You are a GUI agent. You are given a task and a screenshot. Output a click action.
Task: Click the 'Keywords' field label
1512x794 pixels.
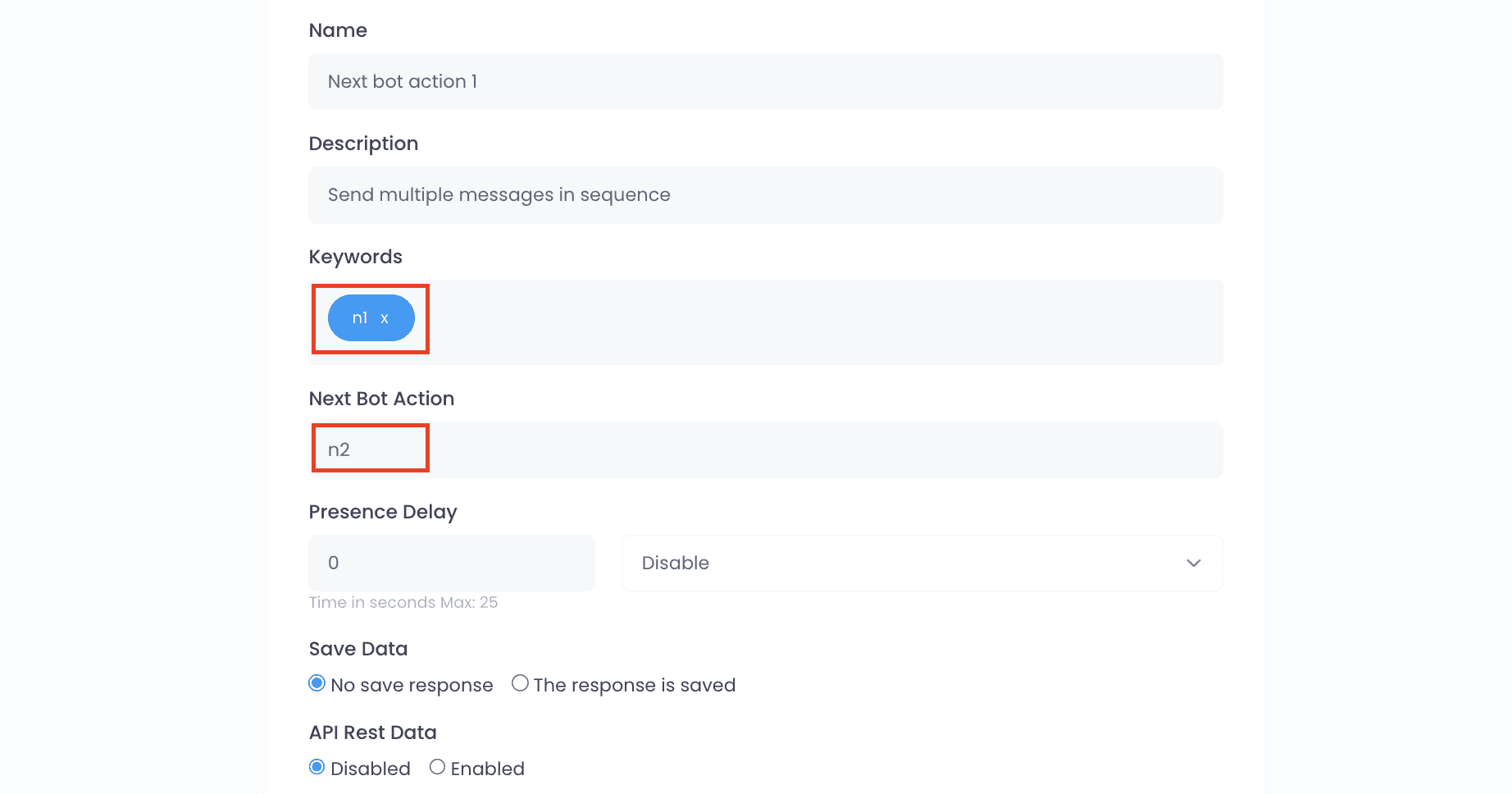coord(355,257)
